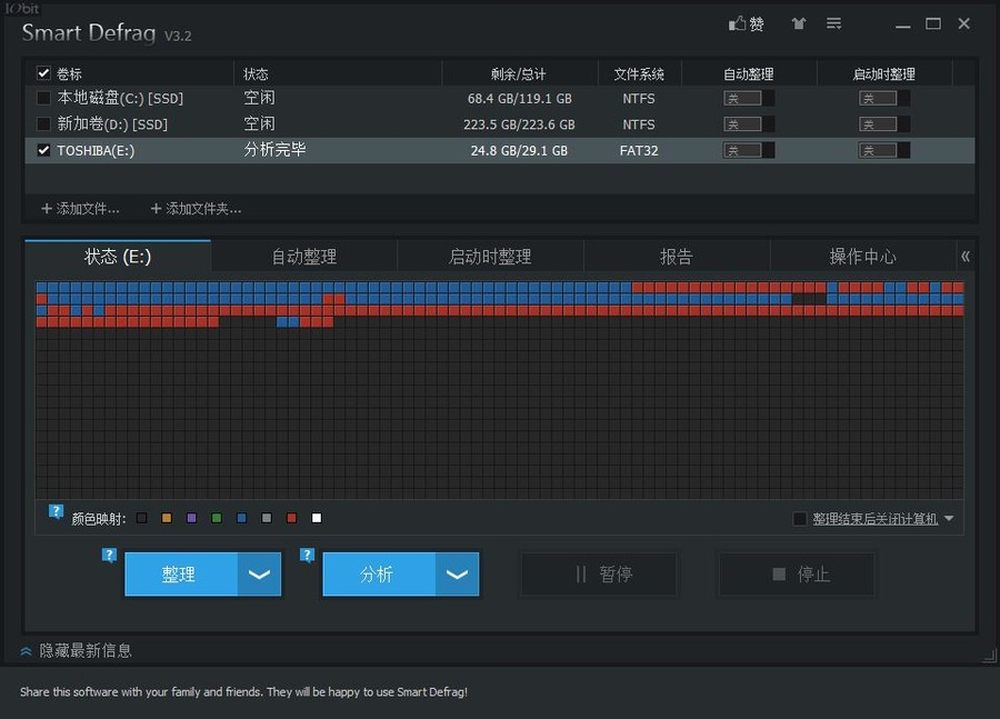Click the thumbs-up like icon
The height and width of the screenshot is (719, 1000).
tap(737, 24)
